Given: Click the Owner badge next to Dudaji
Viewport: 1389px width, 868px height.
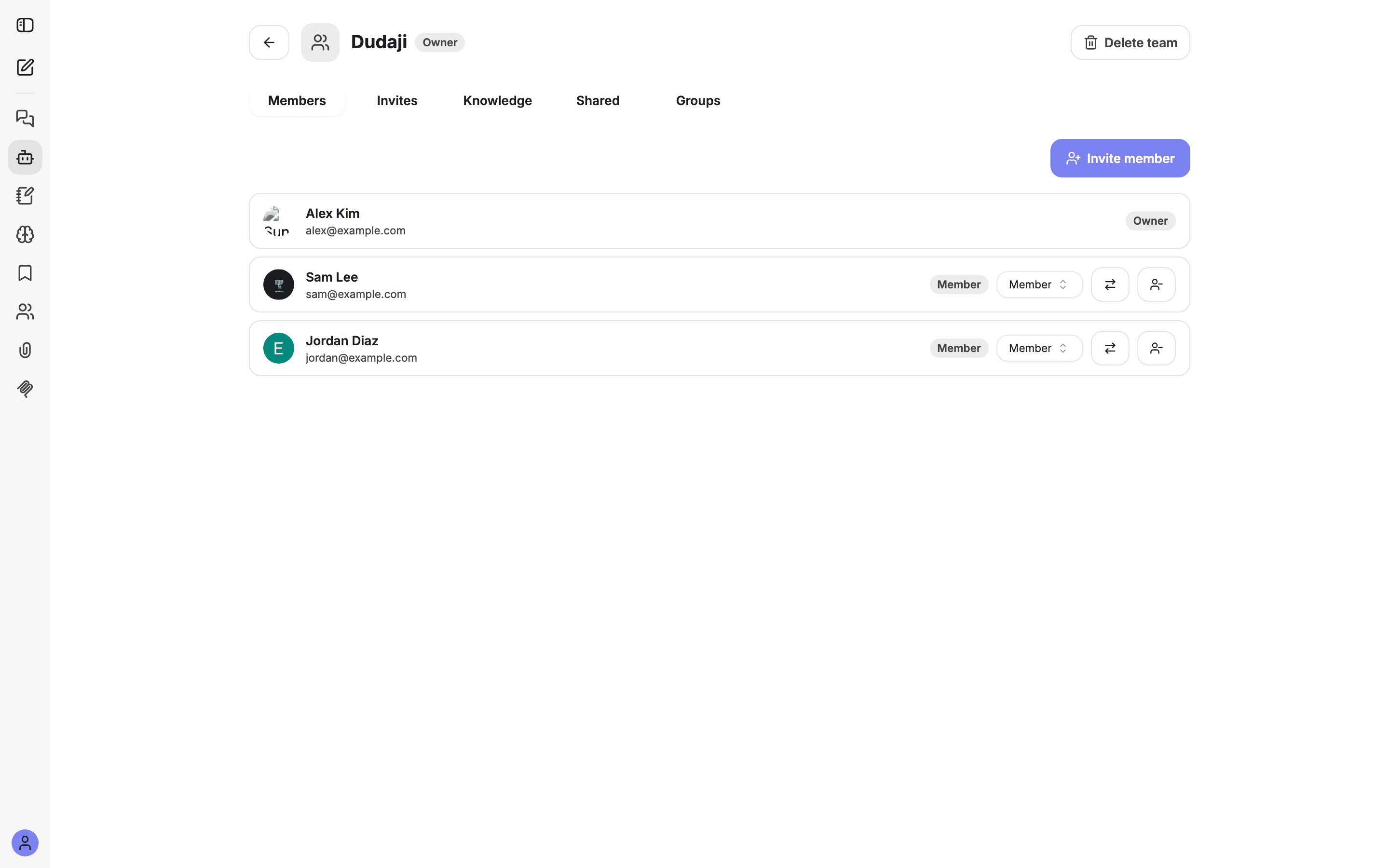Looking at the screenshot, I should click(440, 42).
